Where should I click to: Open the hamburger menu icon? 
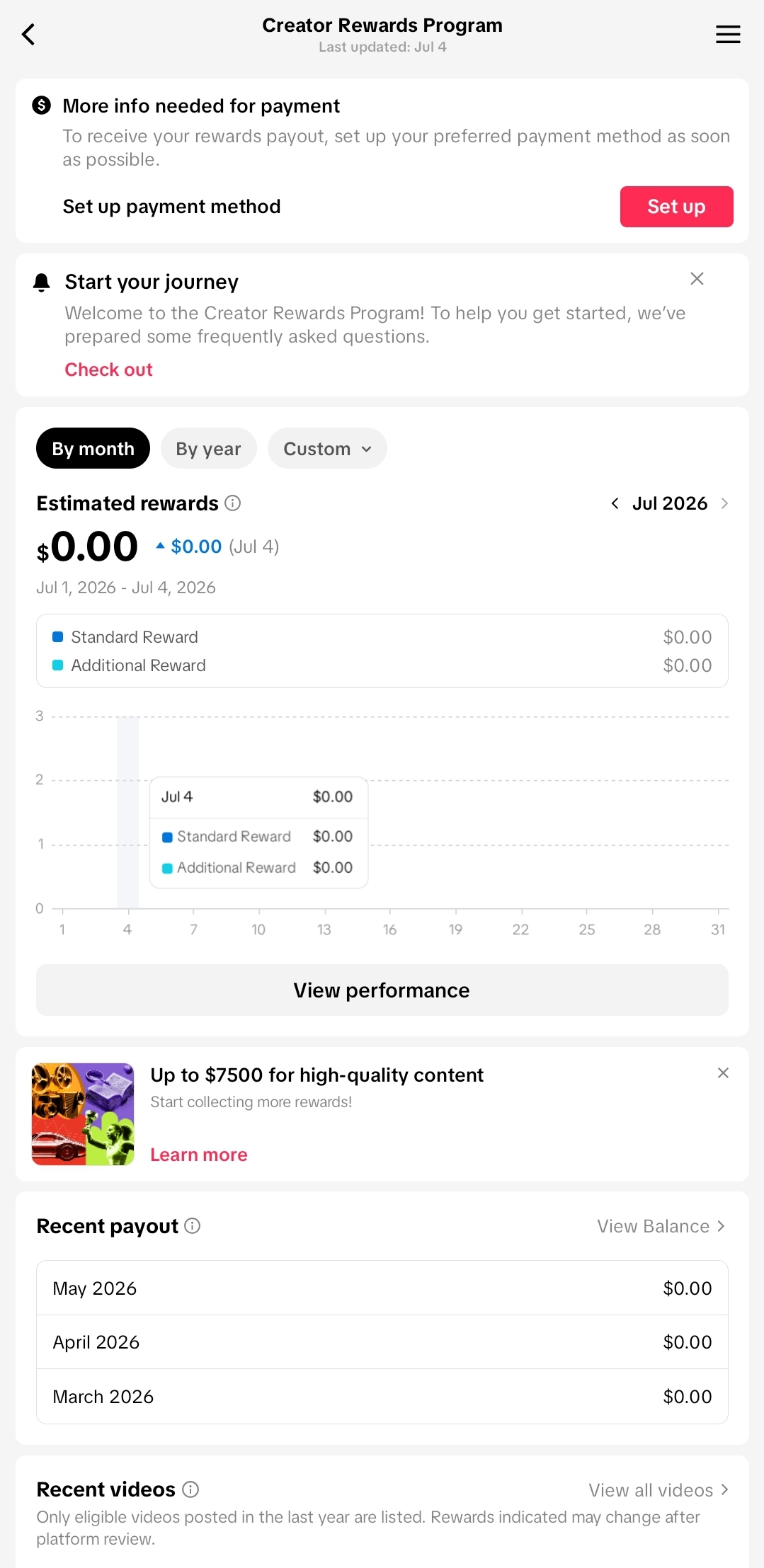[728, 34]
